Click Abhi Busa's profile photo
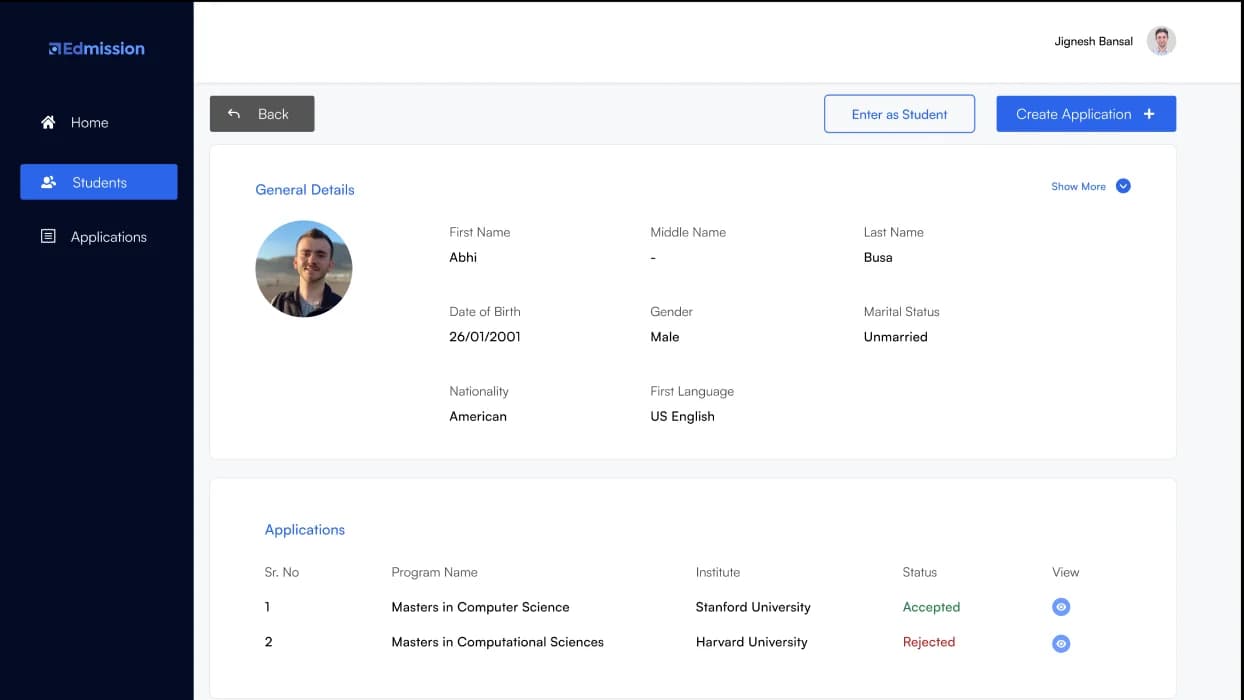Viewport: 1244px width, 700px height. coord(304,269)
